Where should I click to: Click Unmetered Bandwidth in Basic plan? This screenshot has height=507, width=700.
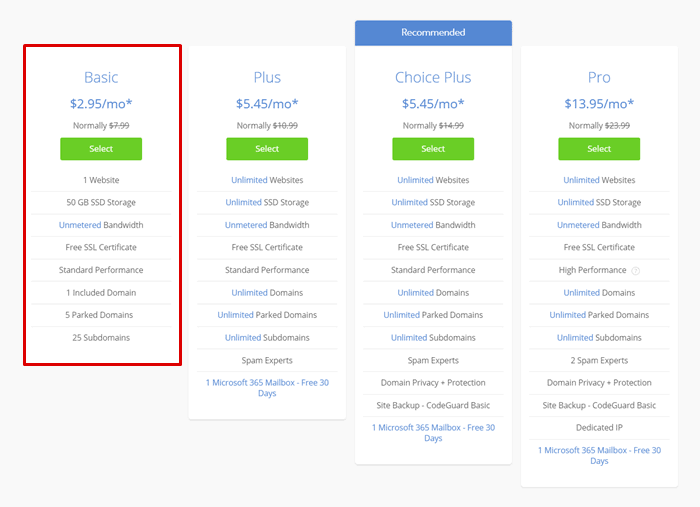click(x=101, y=225)
